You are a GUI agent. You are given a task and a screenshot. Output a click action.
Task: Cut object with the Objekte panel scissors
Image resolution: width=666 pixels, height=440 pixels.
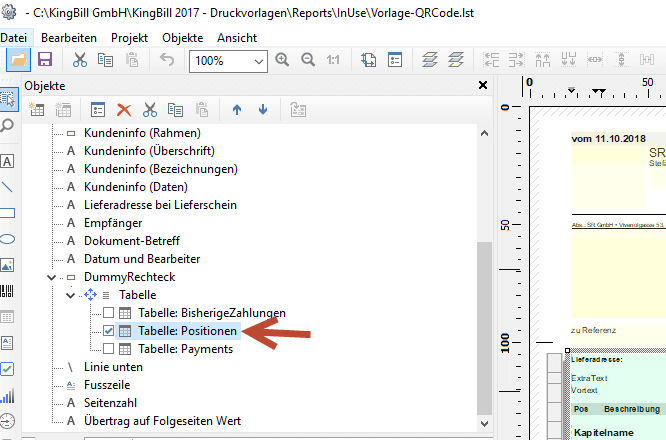point(150,110)
